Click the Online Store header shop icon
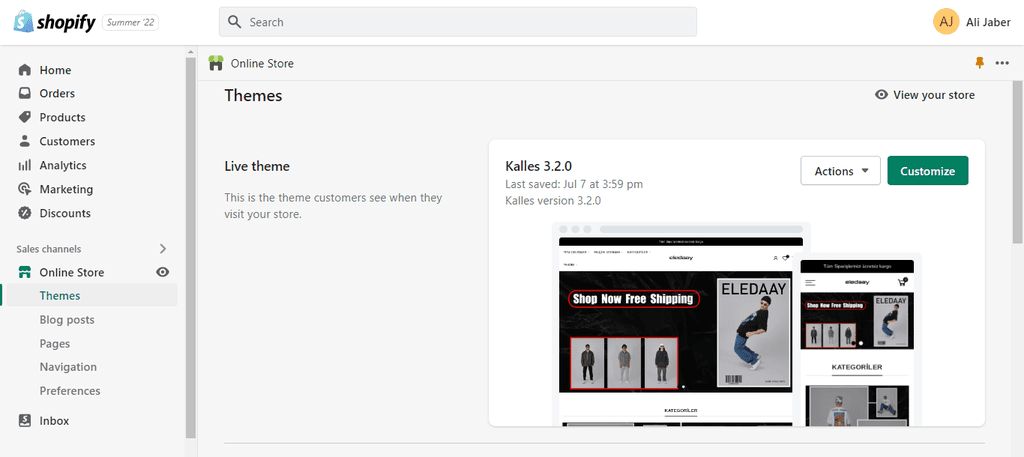This screenshot has height=457, width=1024. coord(216,63)
